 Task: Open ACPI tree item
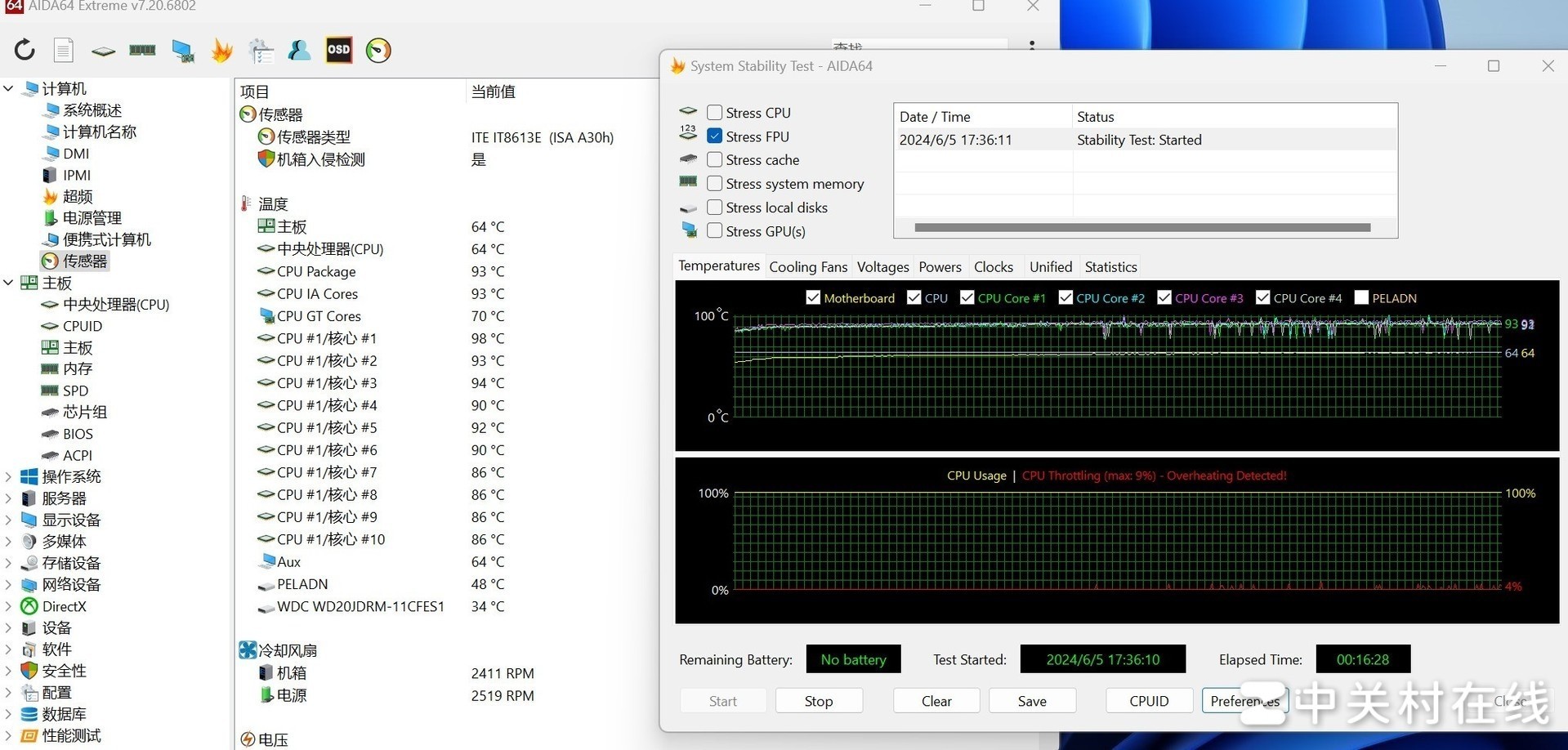[78, 455]
